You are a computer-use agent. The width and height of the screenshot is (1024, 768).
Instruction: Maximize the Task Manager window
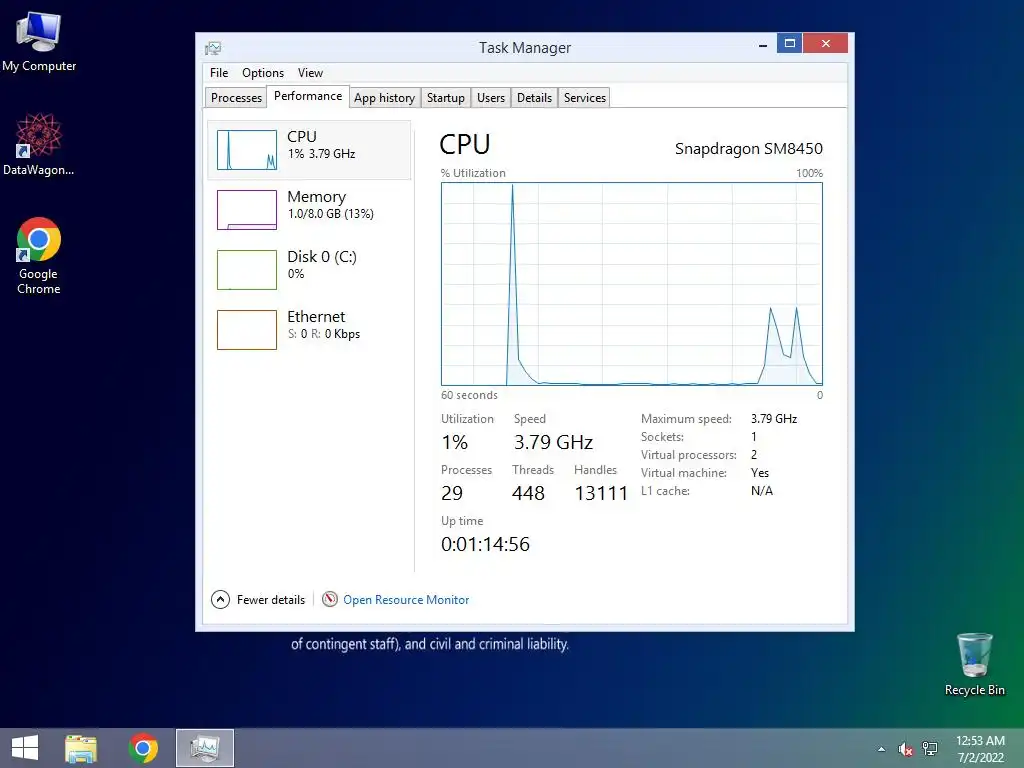coord(789,44)
